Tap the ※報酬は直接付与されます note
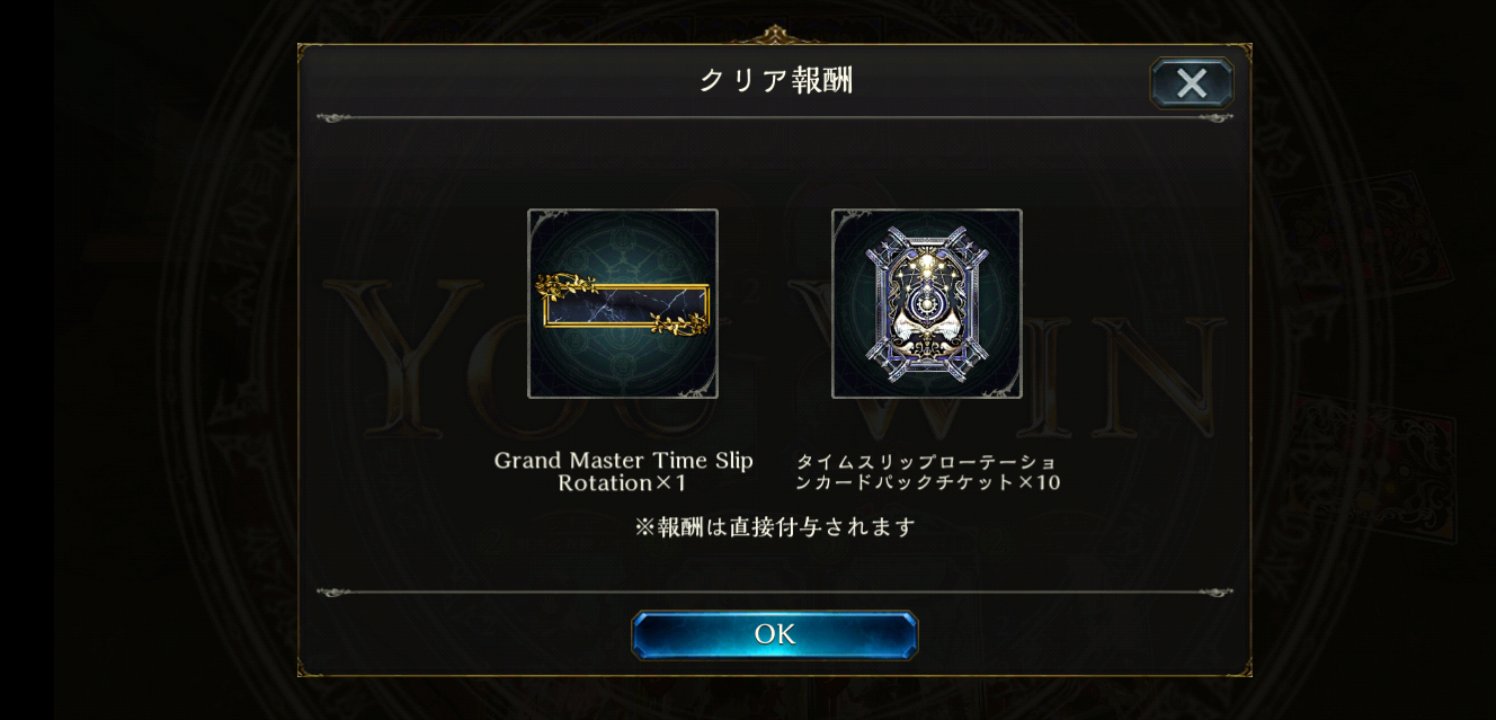This screenshot has width=1496, height=720. [x=775, y=527]
